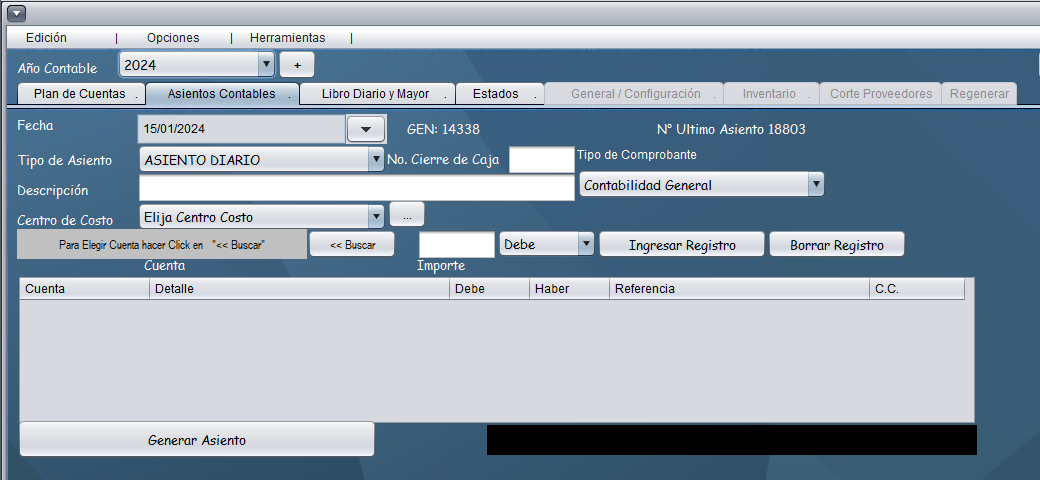Switch to the Libro Diario y Mayor tab
Screen dimensions: 1040x480
pos(375,94)
